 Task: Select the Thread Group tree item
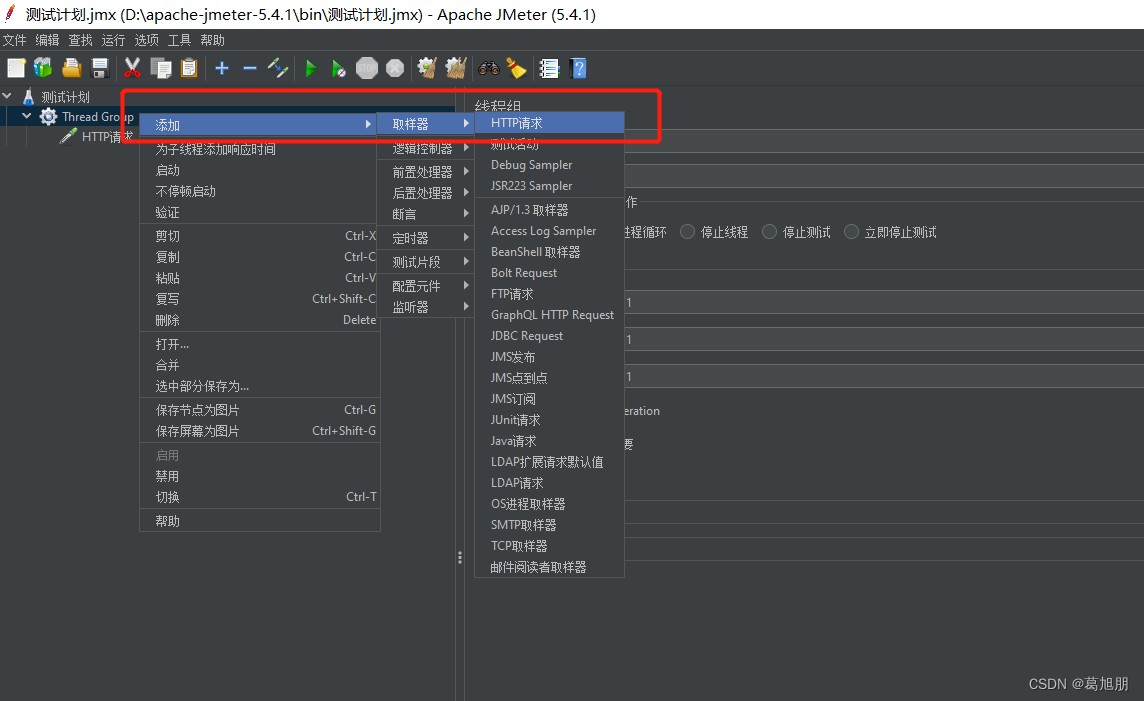point(95,116)
